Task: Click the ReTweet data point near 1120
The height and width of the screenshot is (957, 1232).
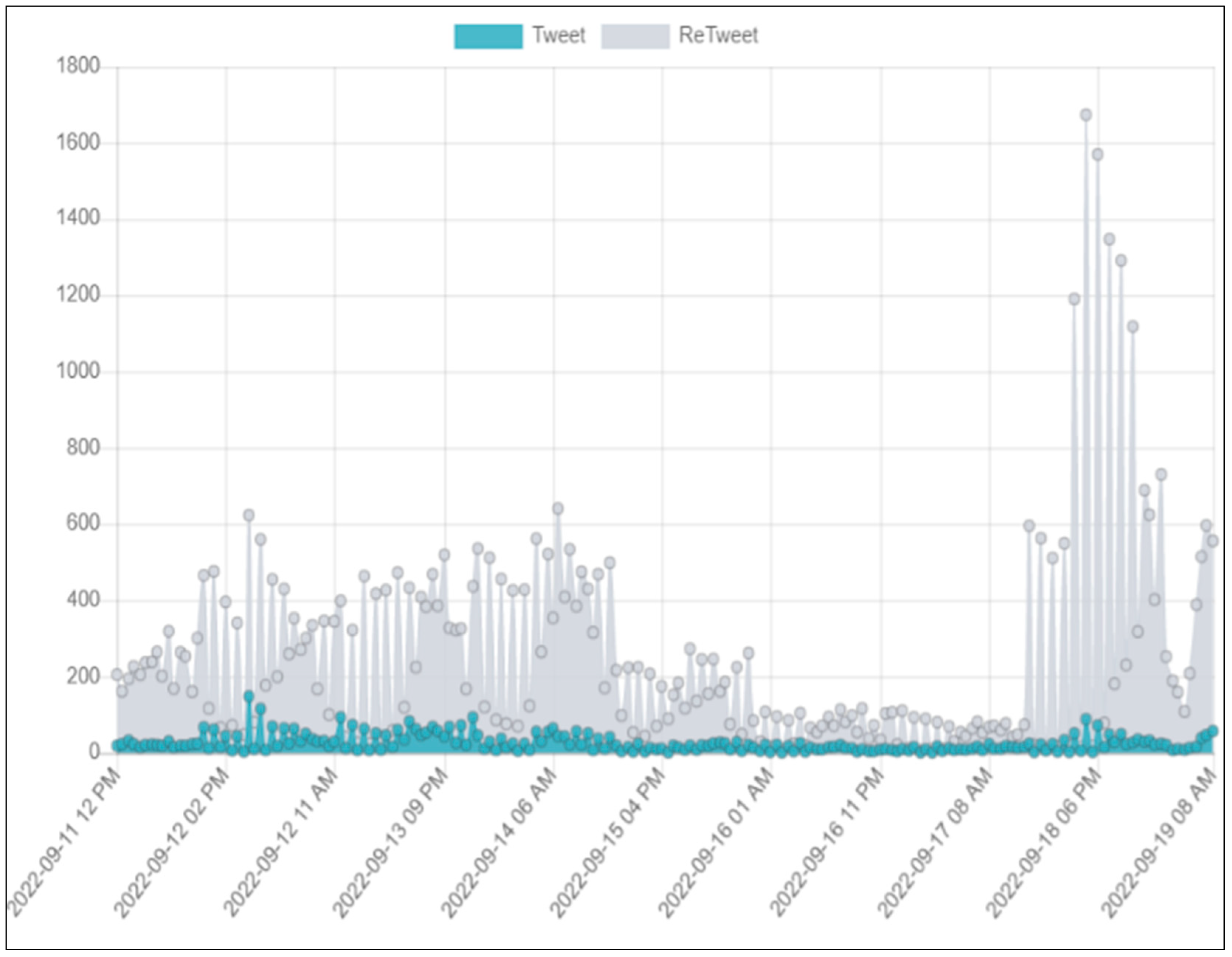Action: pyautogui.click(x=1132, y=327)
